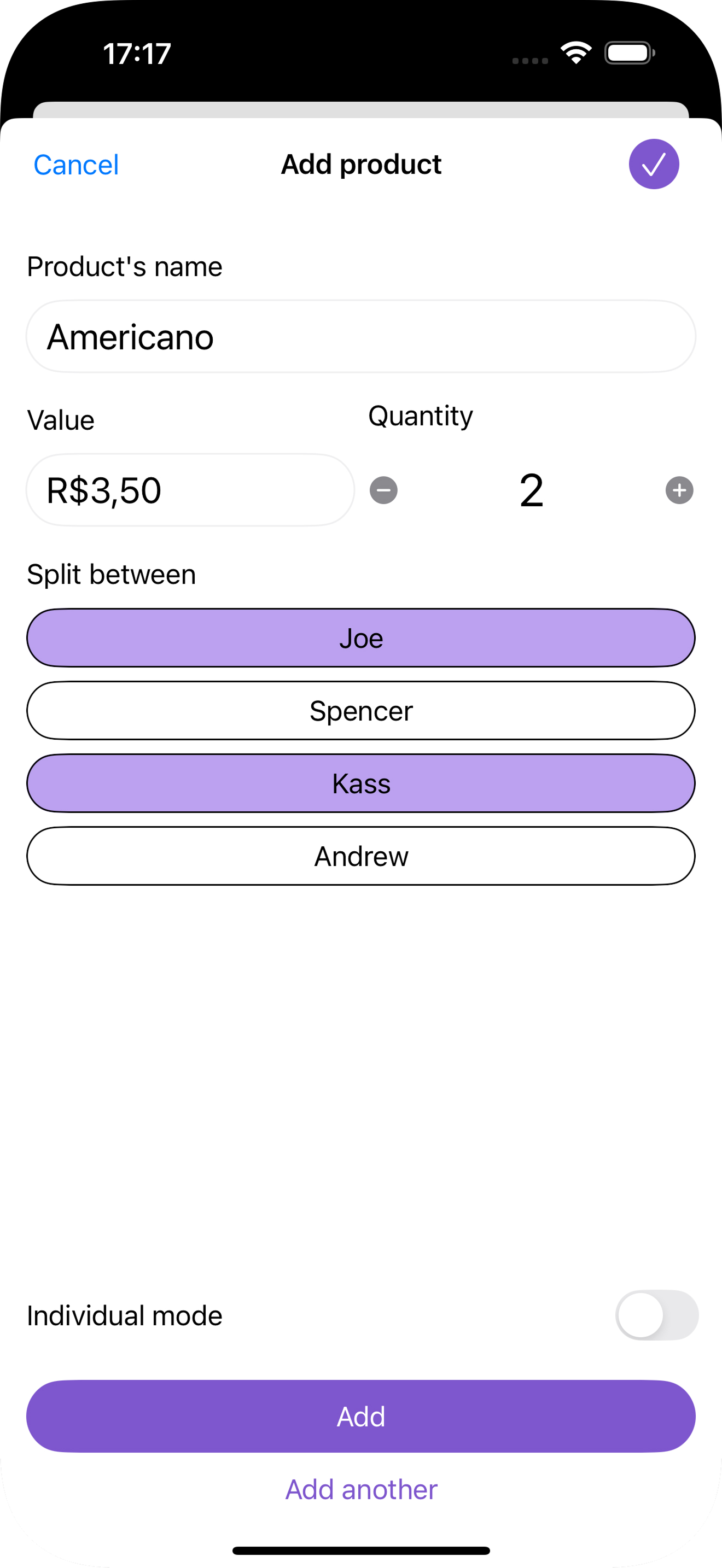Deselect Kass from the split
Viewport: 722px width, 1568px height.
click(361, 783)
